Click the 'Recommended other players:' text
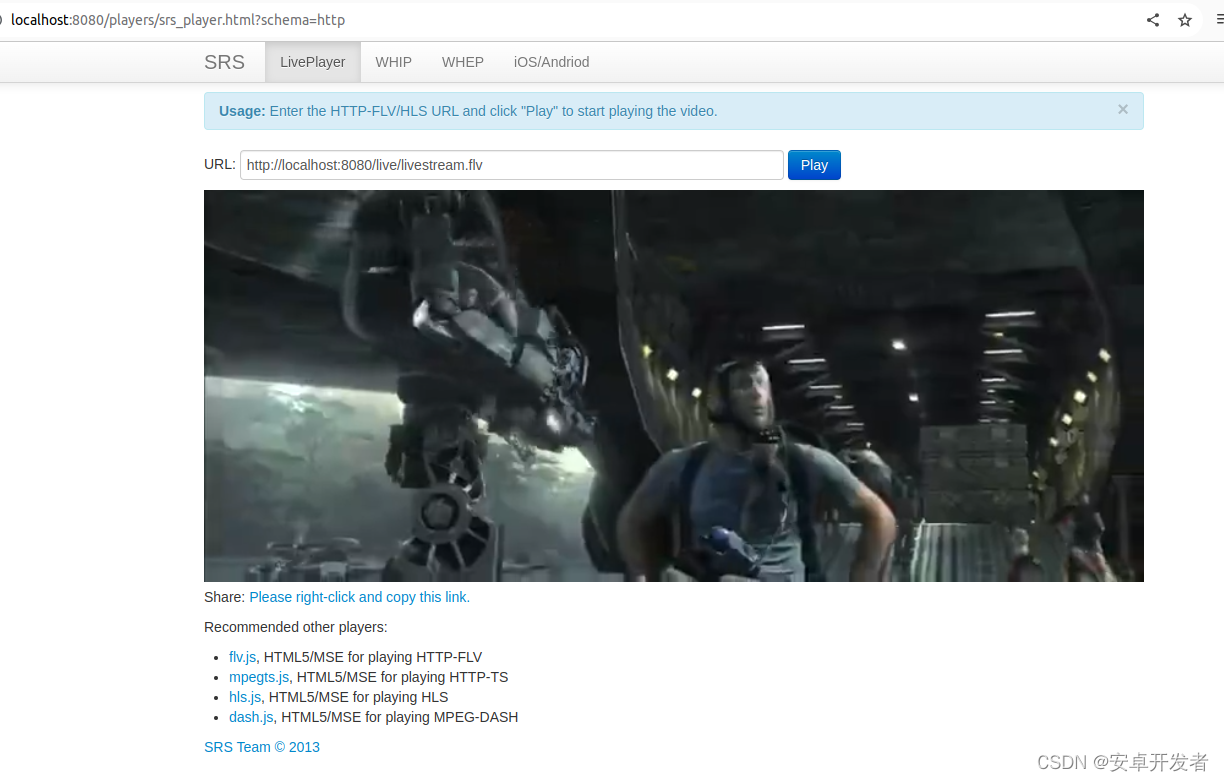 click(x=296, y=627)
